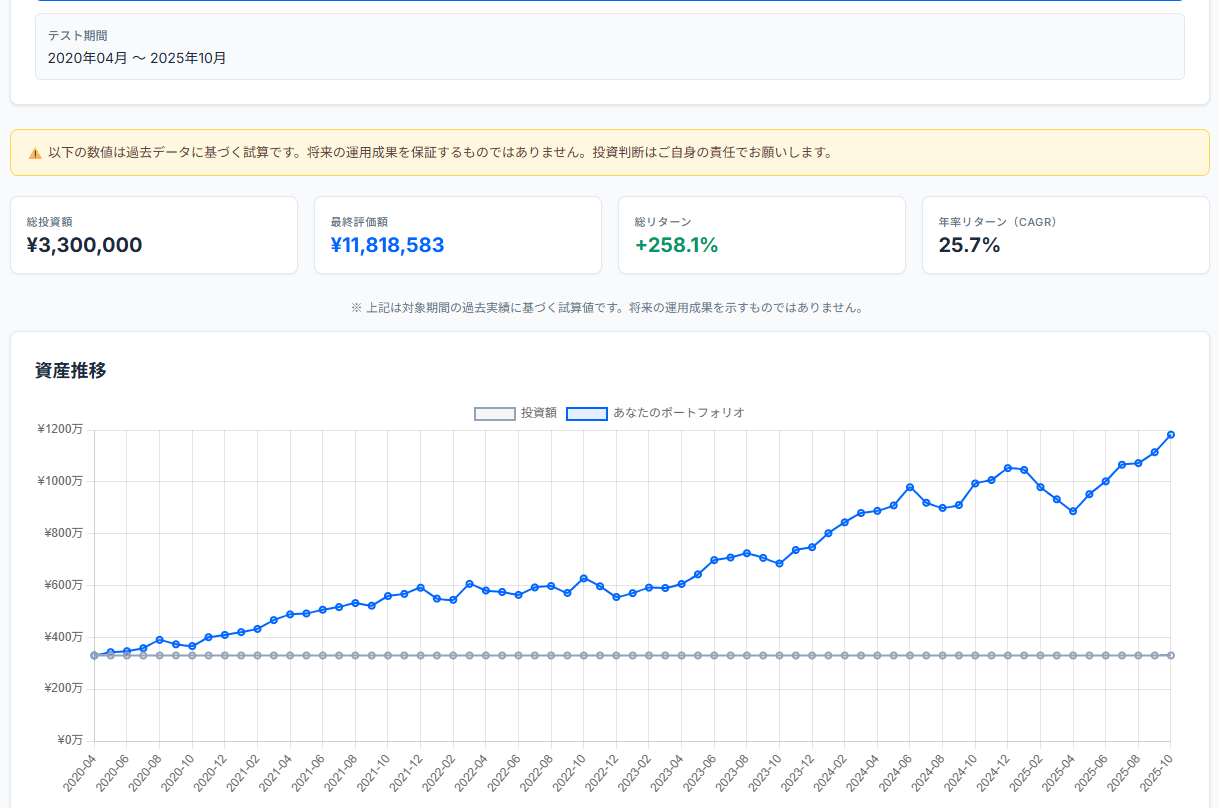Screen dimensions: 1219x808
Task: Click the gray 投資額 legend color swatch
Action: 494,413
